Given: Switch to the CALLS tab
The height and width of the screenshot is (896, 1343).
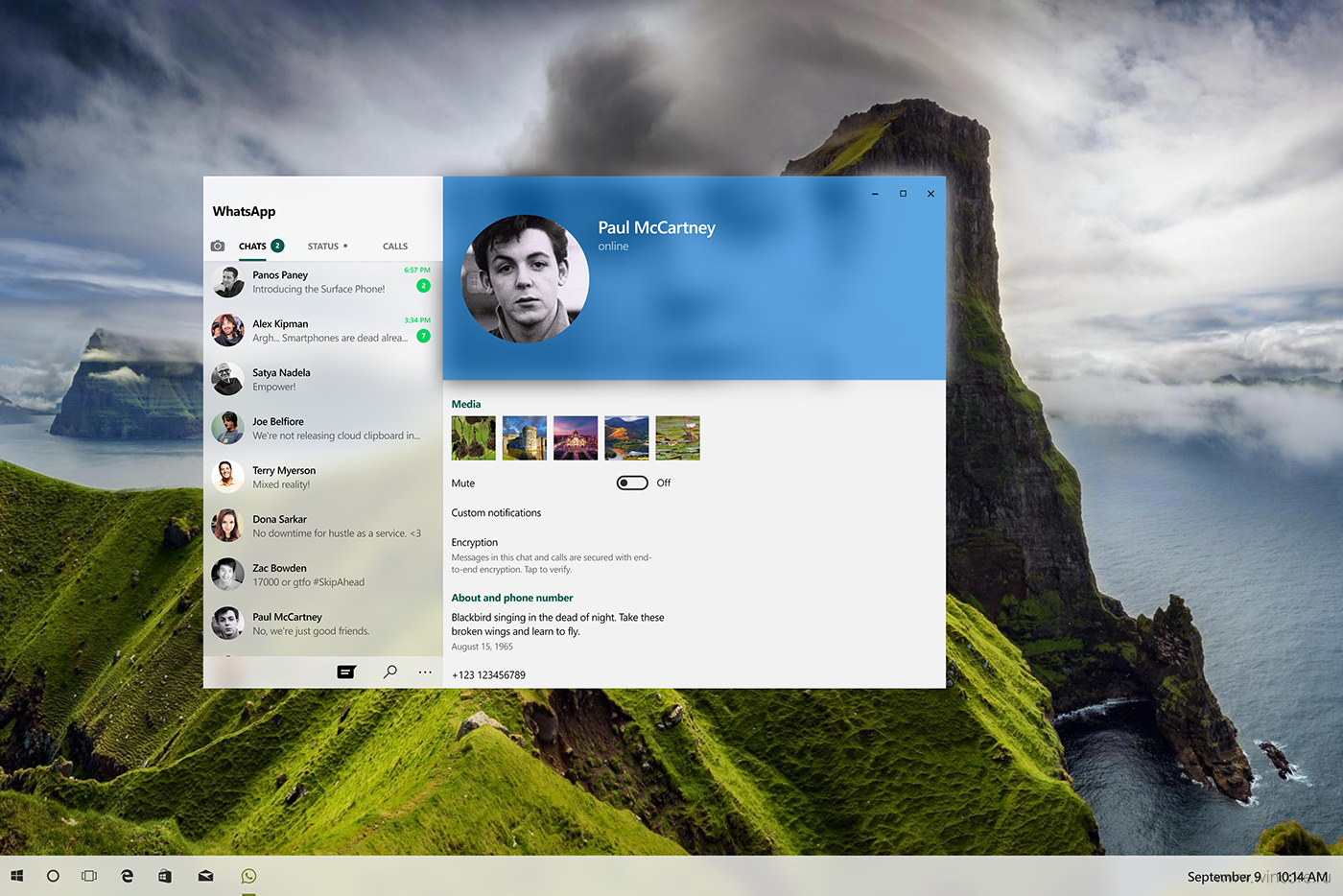Looking at the screenshot, I should point(395,247).
